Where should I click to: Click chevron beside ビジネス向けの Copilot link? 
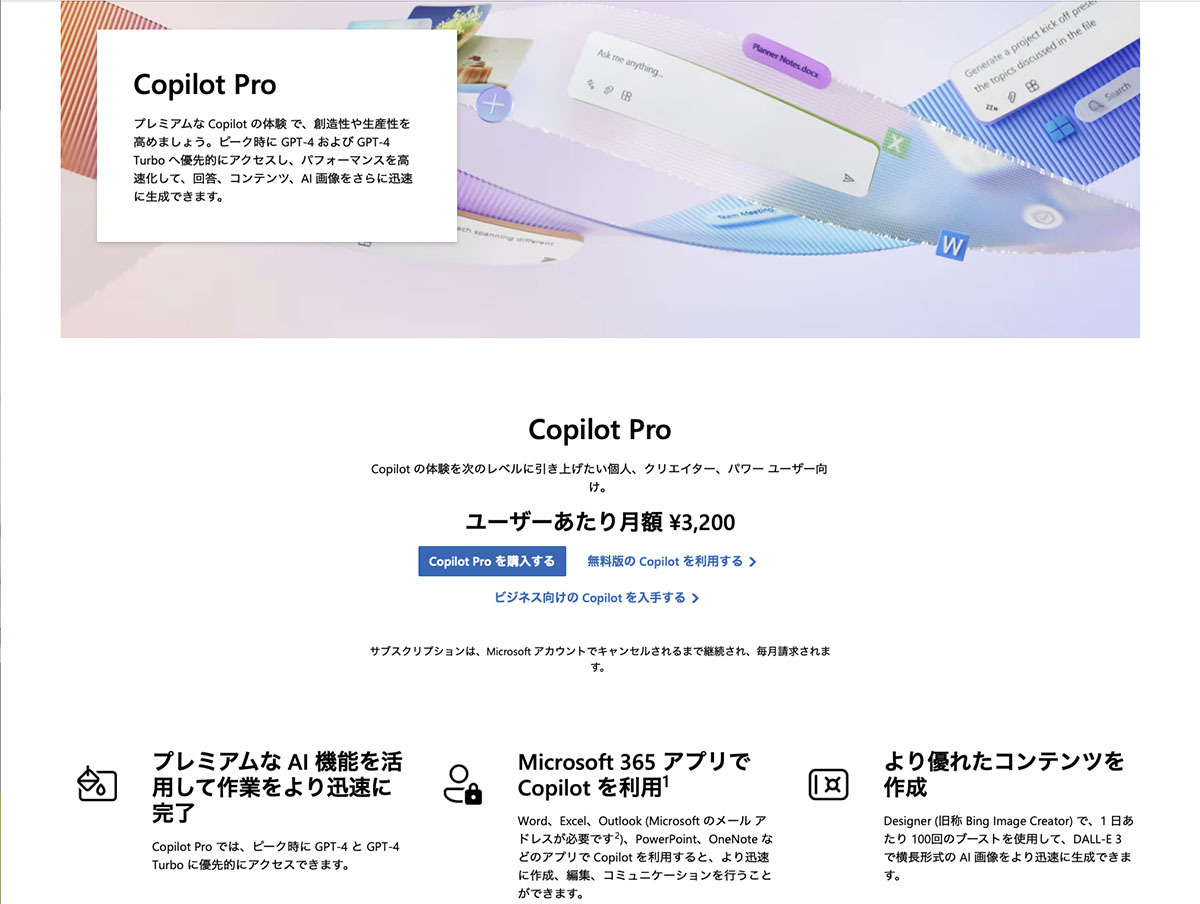[695, 598]
